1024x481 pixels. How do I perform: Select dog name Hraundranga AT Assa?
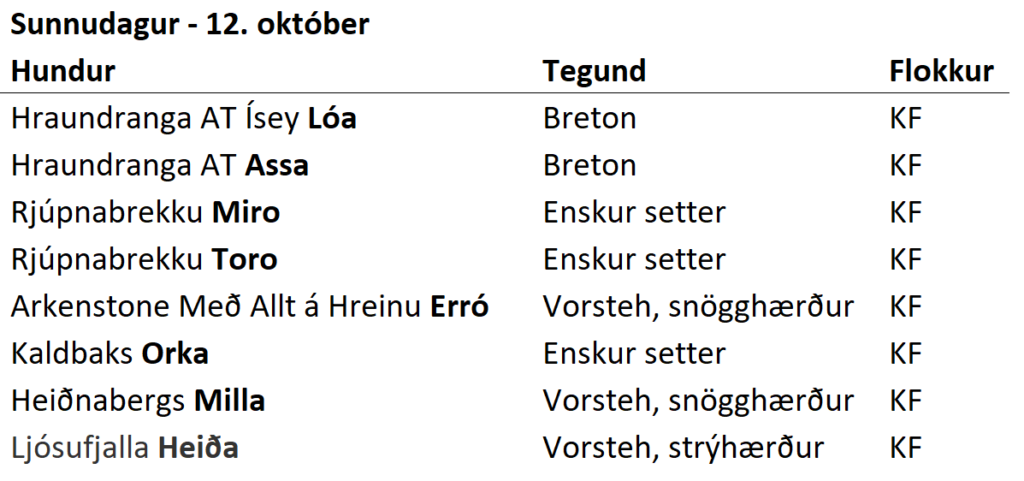tap(160, 166)
